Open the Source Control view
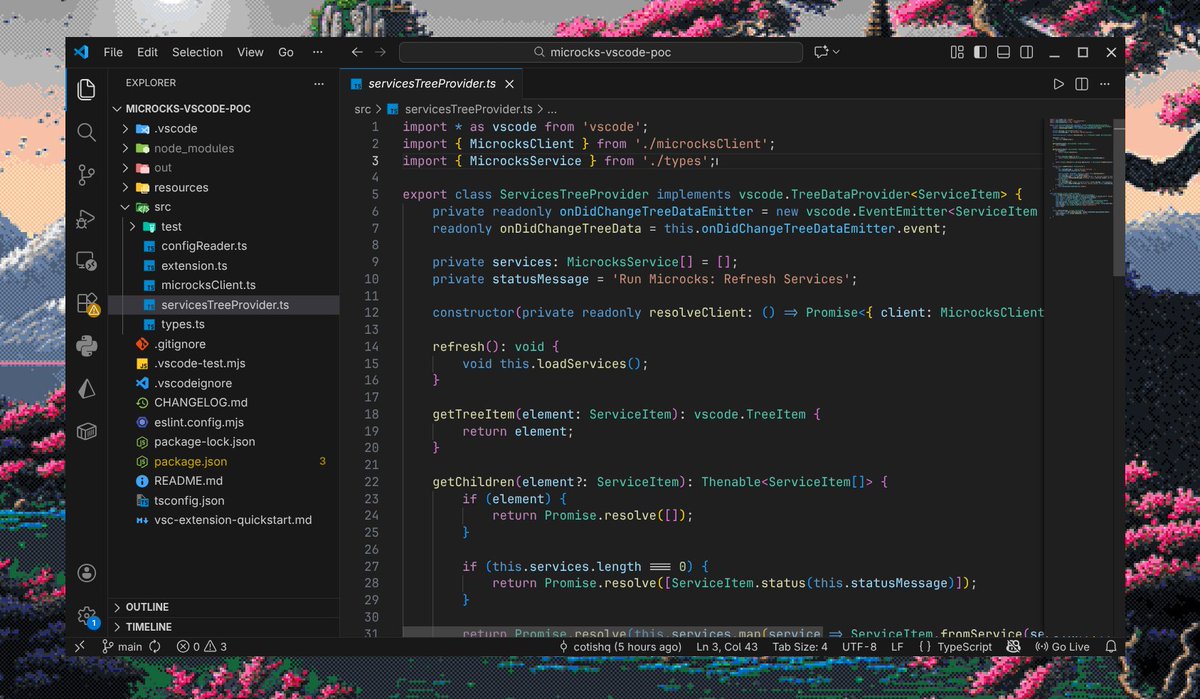 click(87, 176)
